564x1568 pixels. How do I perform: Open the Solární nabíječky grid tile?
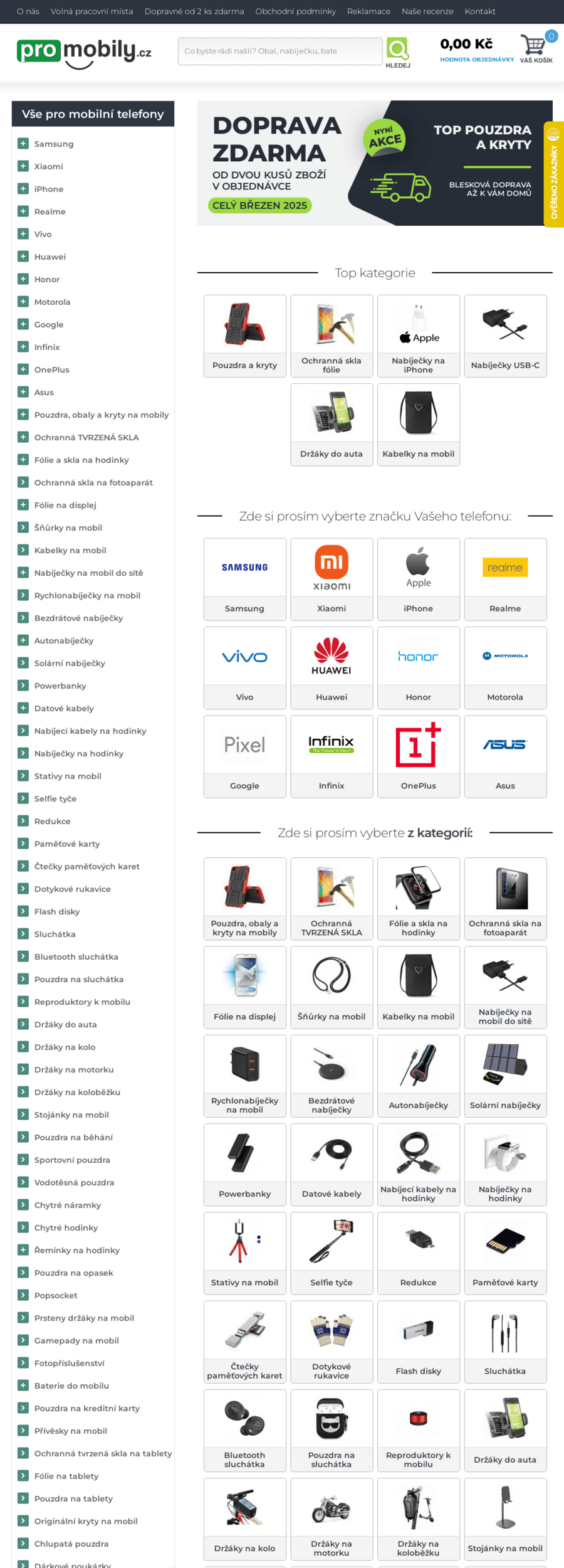click(505, 1076)
